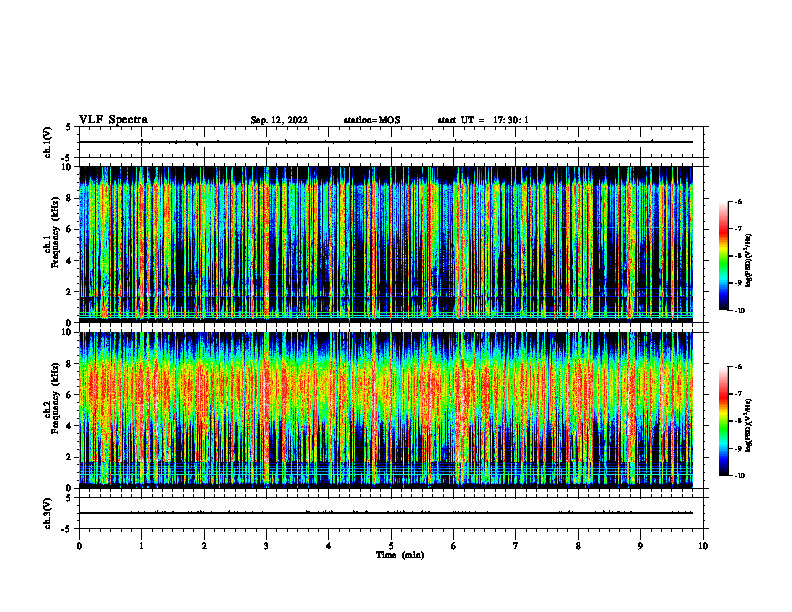Screen dimensions: 792x612
Task: Click the time-axis tick label '5'
Action: 391,546
